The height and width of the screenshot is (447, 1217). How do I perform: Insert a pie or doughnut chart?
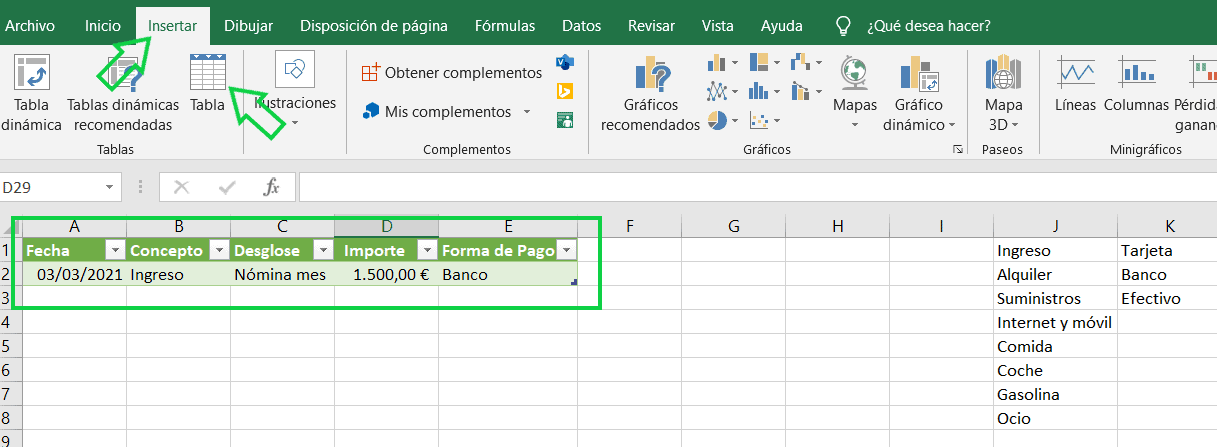pos(724,121)
